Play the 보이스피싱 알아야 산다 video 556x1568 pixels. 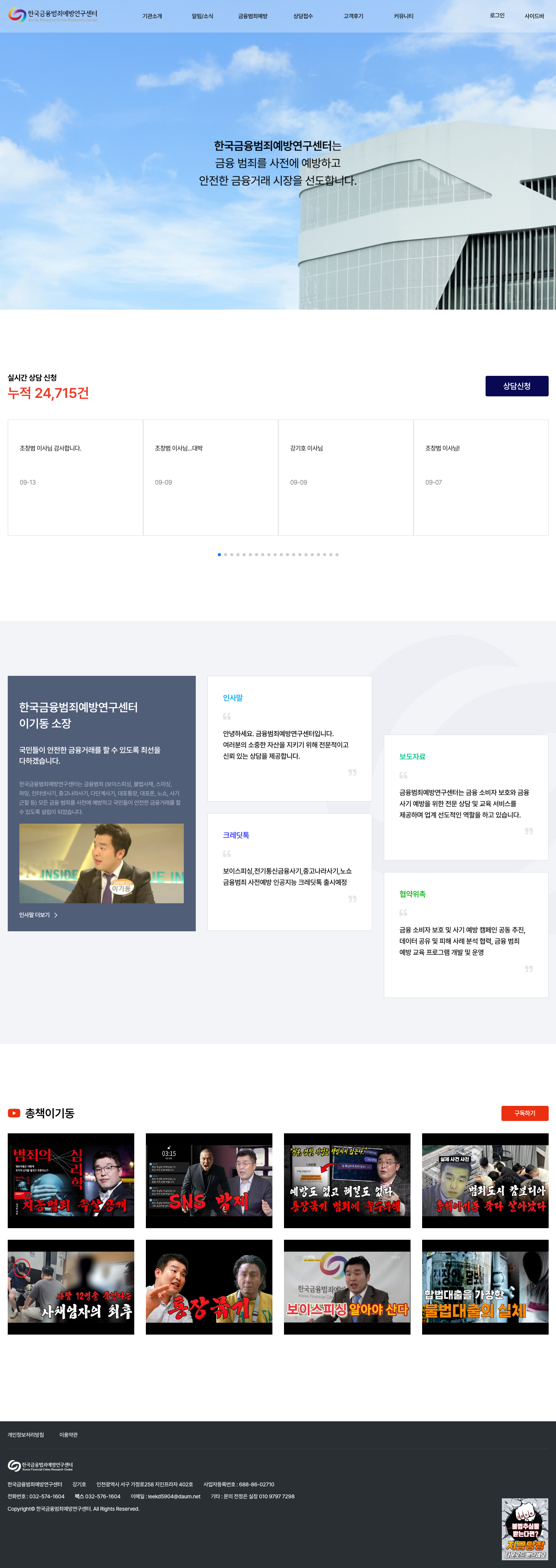pos(347,1287)
